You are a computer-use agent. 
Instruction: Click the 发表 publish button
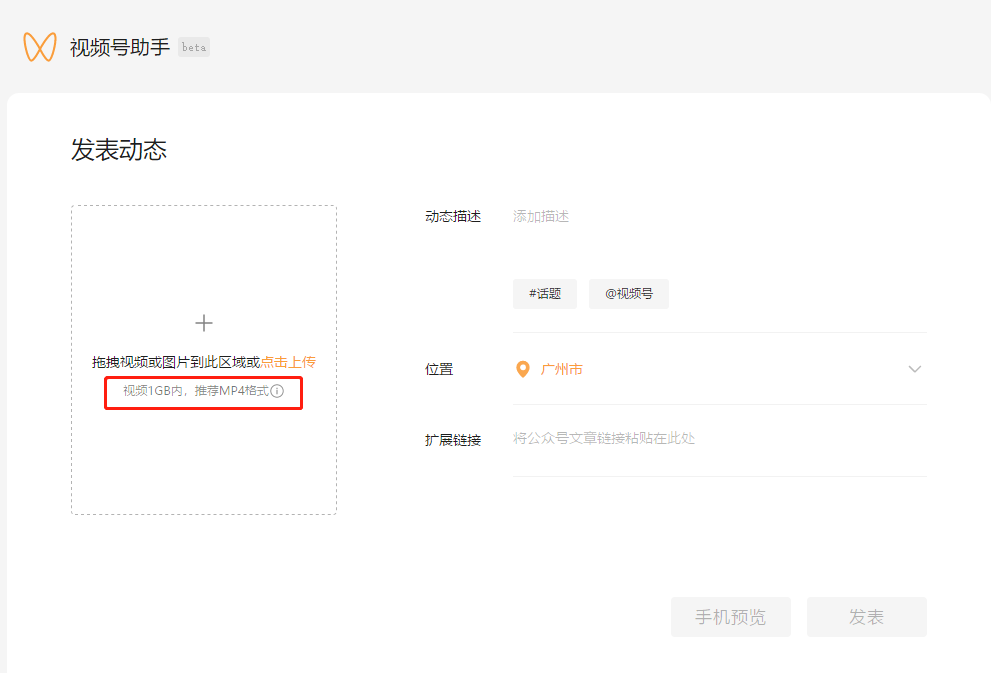[x=866, y=617]
